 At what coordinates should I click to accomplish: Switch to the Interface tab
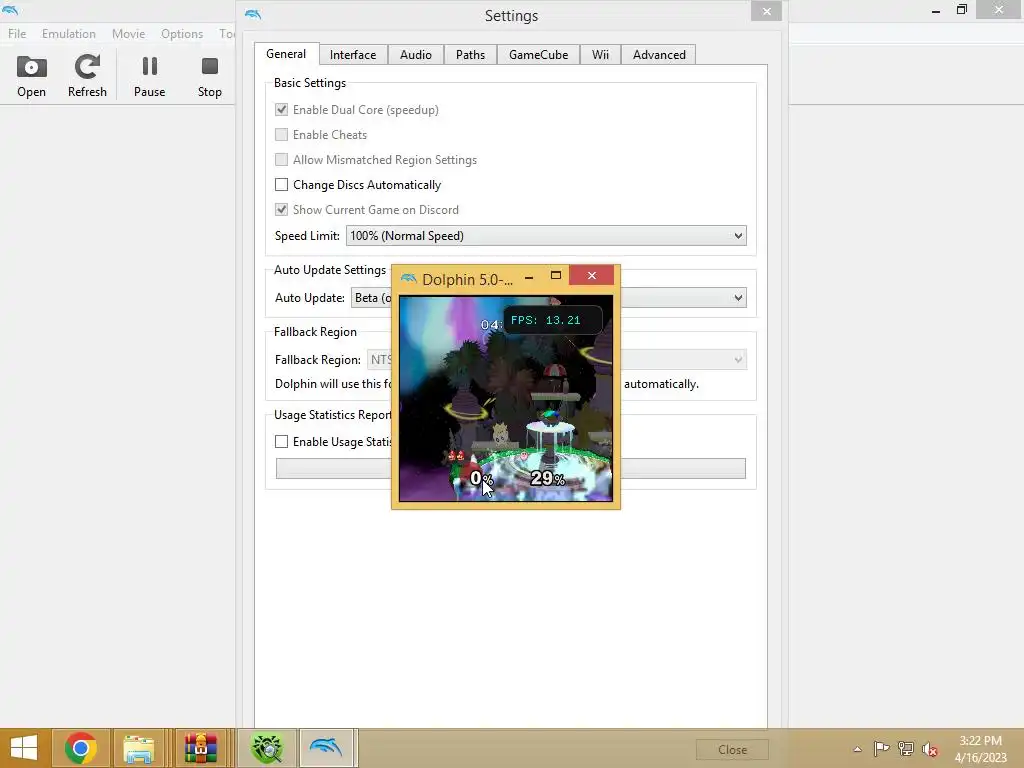point(353,55)
